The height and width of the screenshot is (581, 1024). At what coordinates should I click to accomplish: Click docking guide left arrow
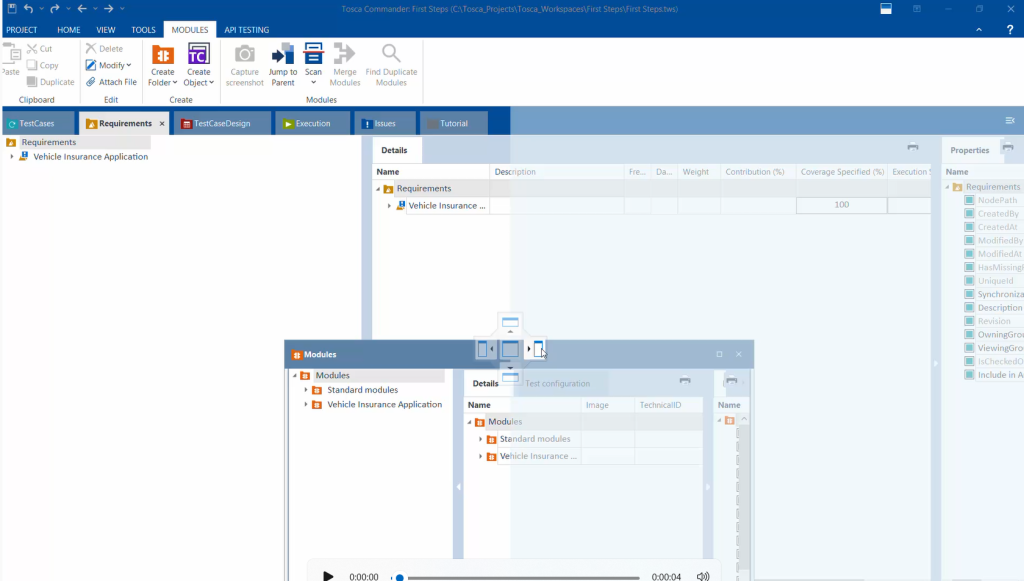(483, 349)
